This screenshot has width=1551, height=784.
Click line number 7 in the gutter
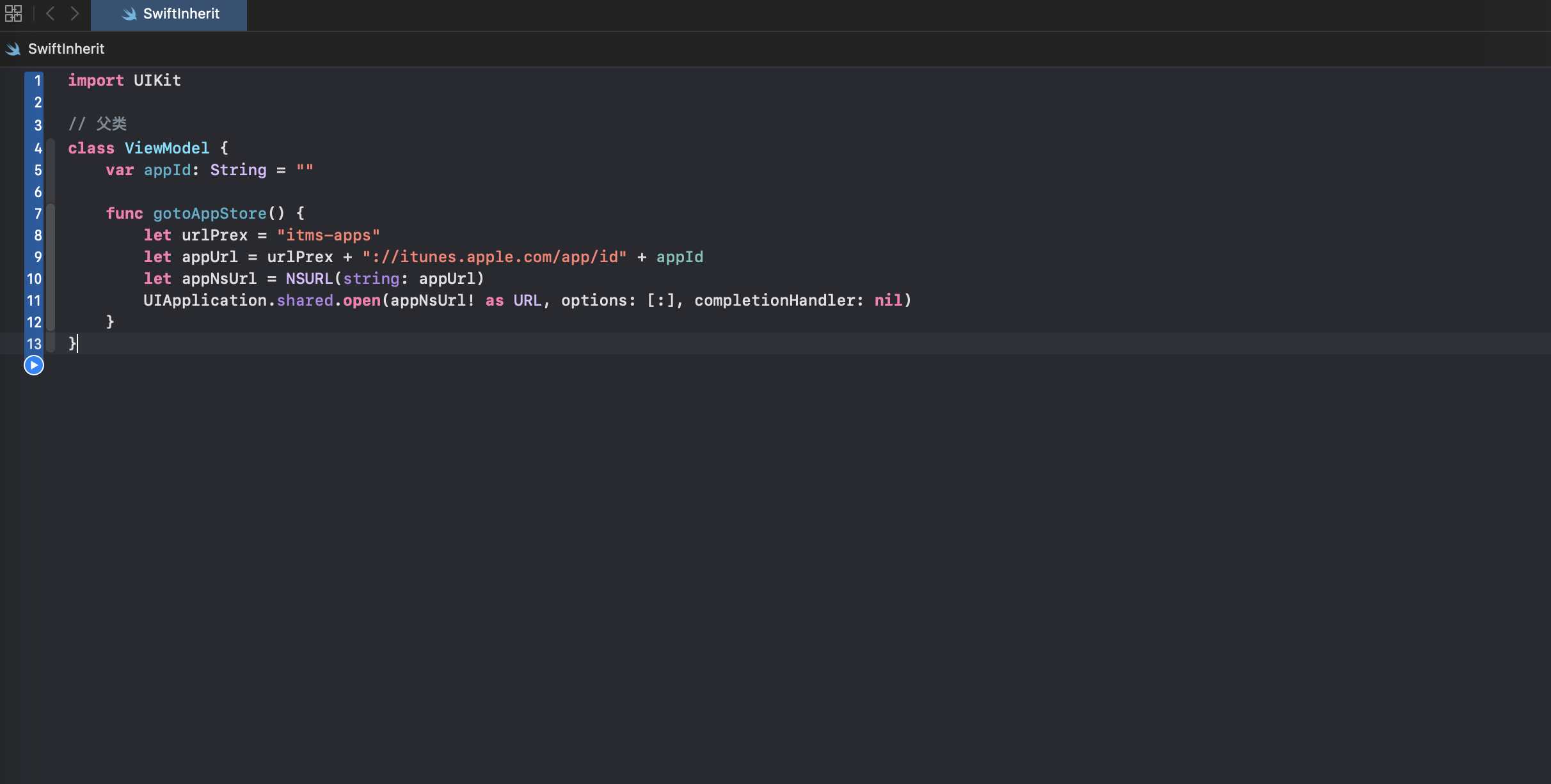[x=37, y=214]
